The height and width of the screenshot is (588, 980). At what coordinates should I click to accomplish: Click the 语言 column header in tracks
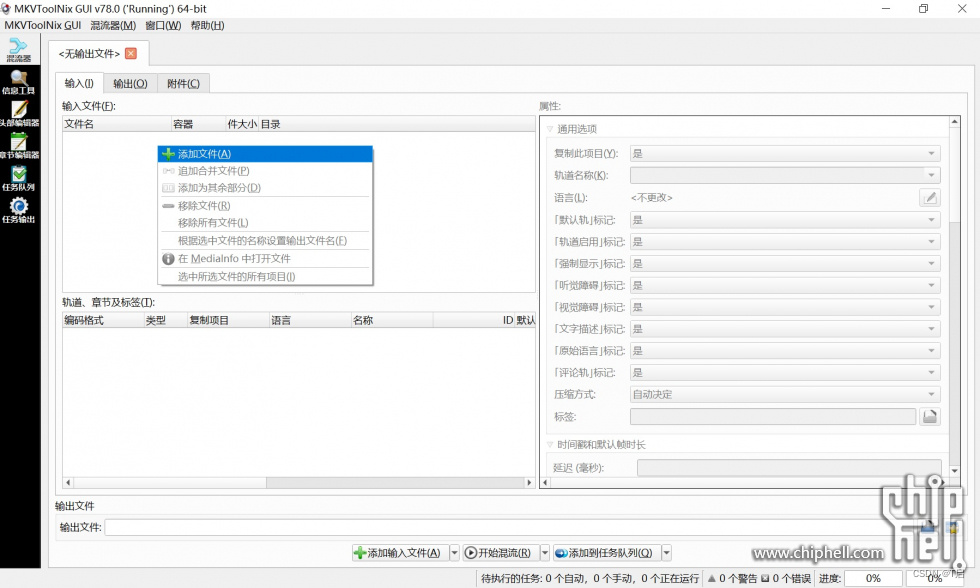309,320
